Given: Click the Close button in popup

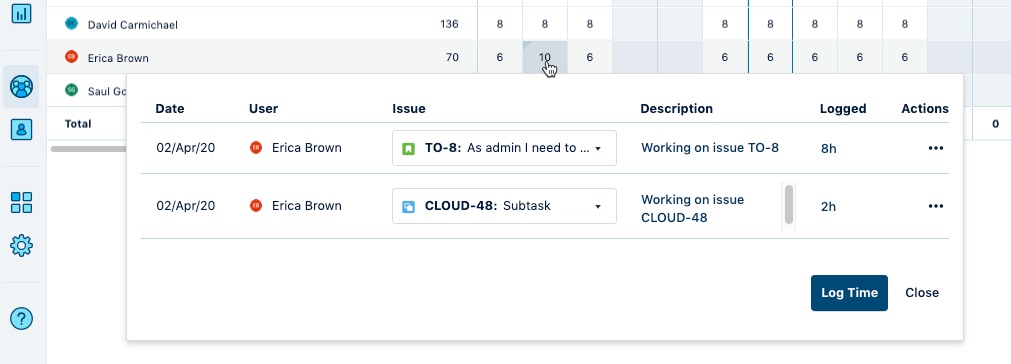Looking at the screenshot, I should coord(922,293).
